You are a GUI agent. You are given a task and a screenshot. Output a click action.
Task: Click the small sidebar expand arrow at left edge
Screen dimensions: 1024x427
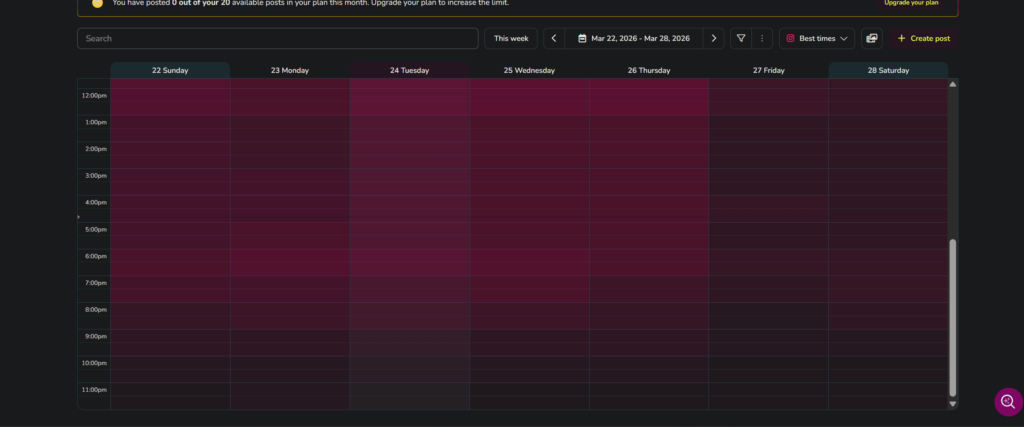[79, 216]
